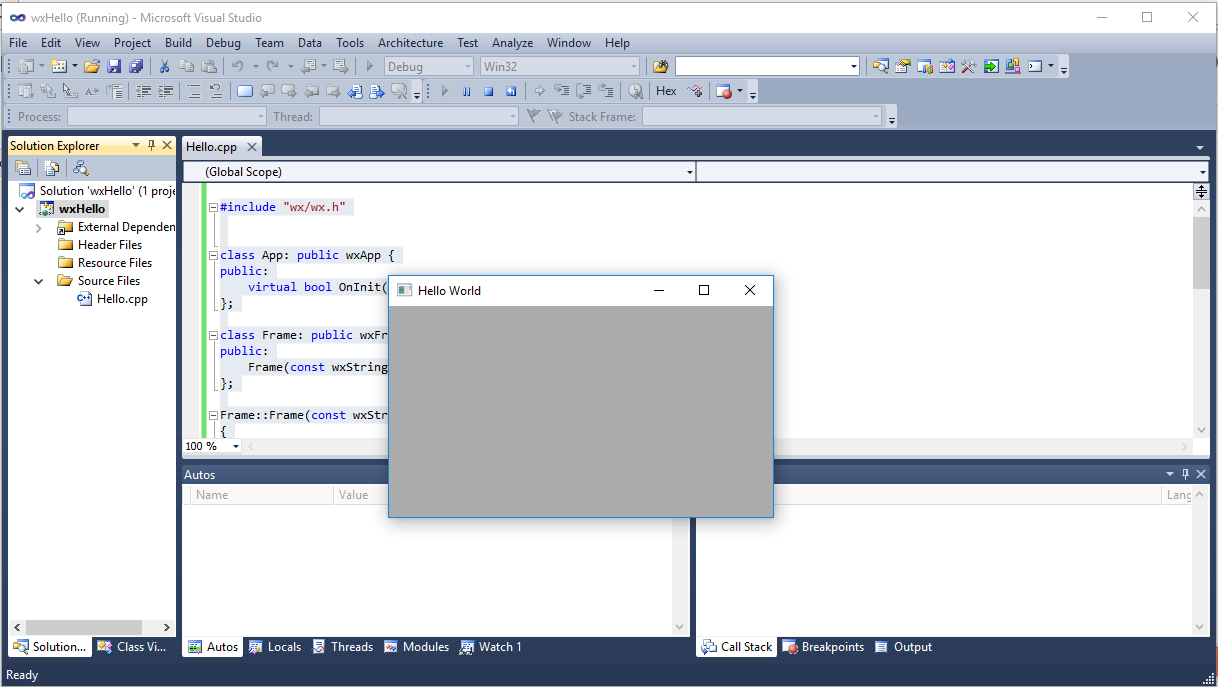Open the Debug menu
The height and width of the screenshot is (687, 1218).
click(x=222, y=43)
